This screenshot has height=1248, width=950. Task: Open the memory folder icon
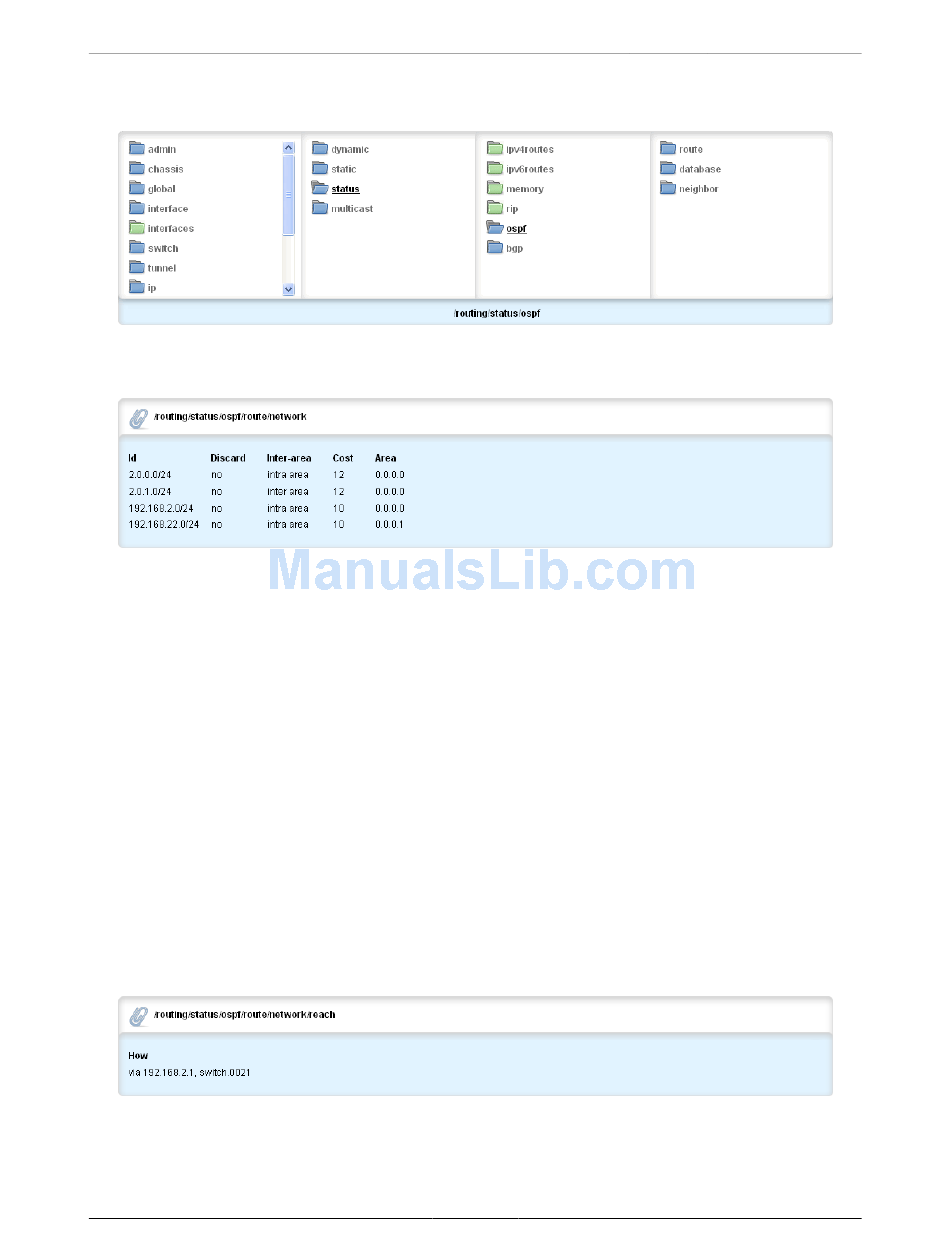tap(495, 188)
